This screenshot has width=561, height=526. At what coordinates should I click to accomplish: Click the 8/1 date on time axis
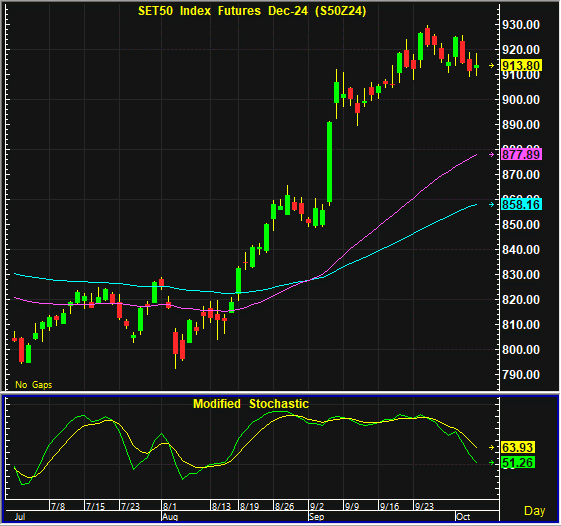point(170,506)
